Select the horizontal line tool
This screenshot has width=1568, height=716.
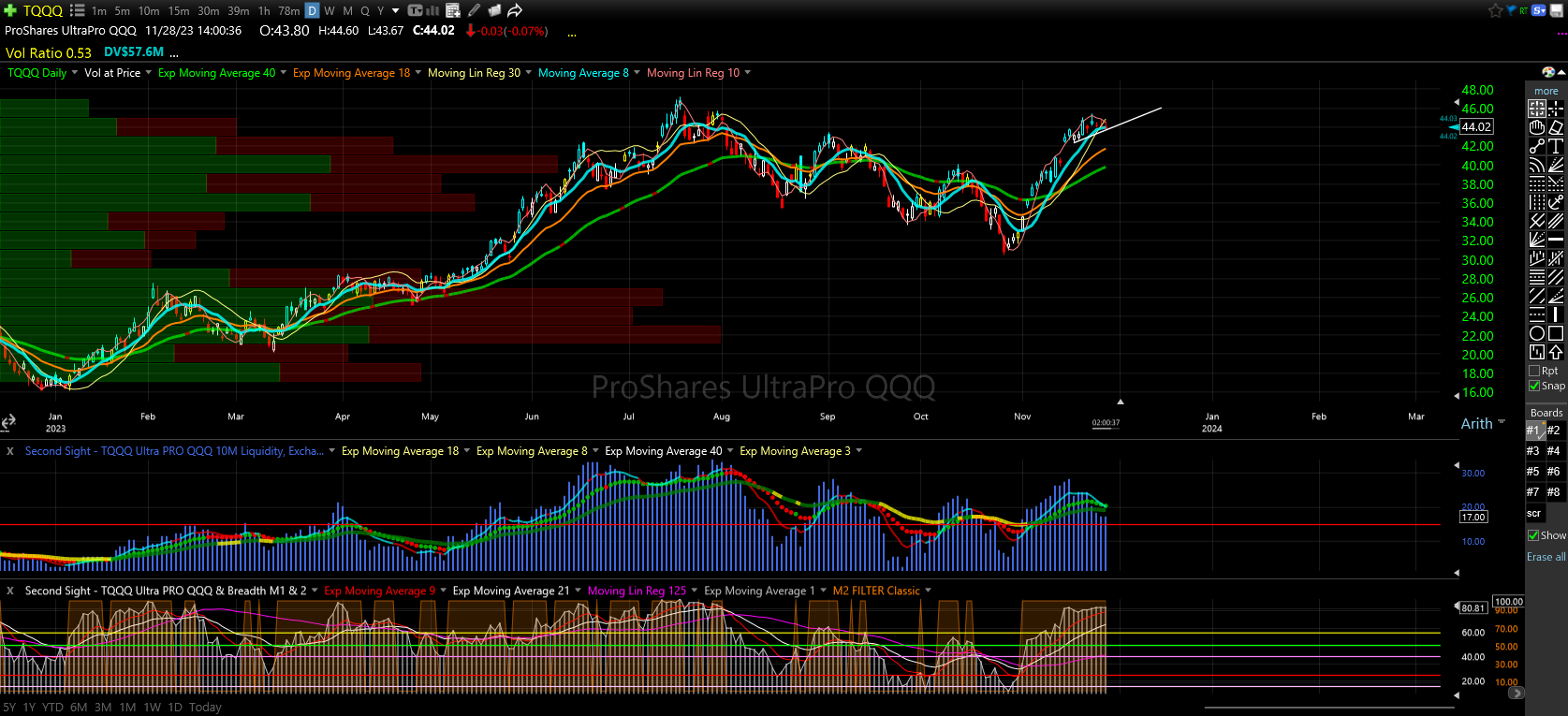(x=1556, y=240)
